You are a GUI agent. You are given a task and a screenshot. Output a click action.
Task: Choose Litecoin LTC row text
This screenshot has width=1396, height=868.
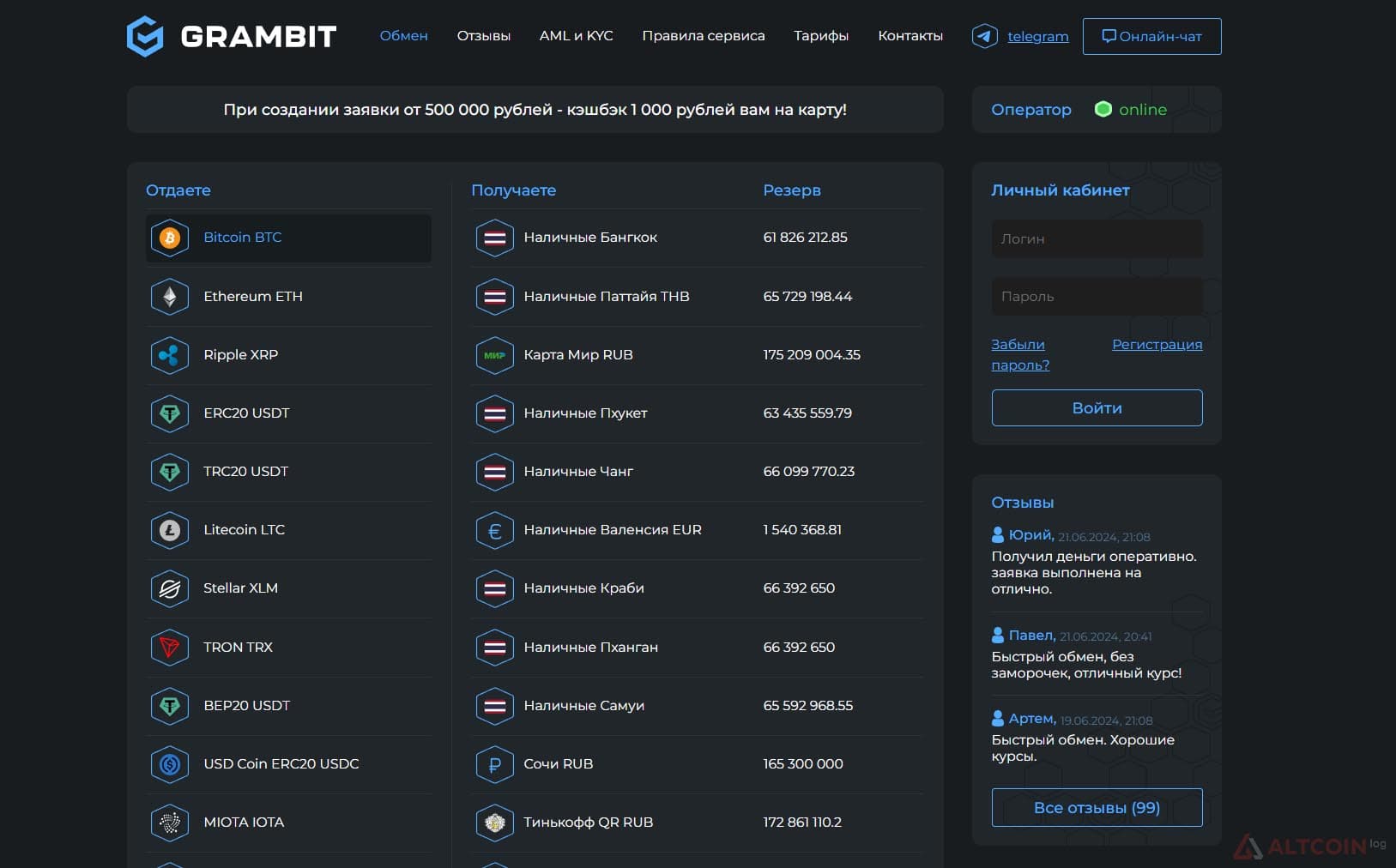(245, 529)
